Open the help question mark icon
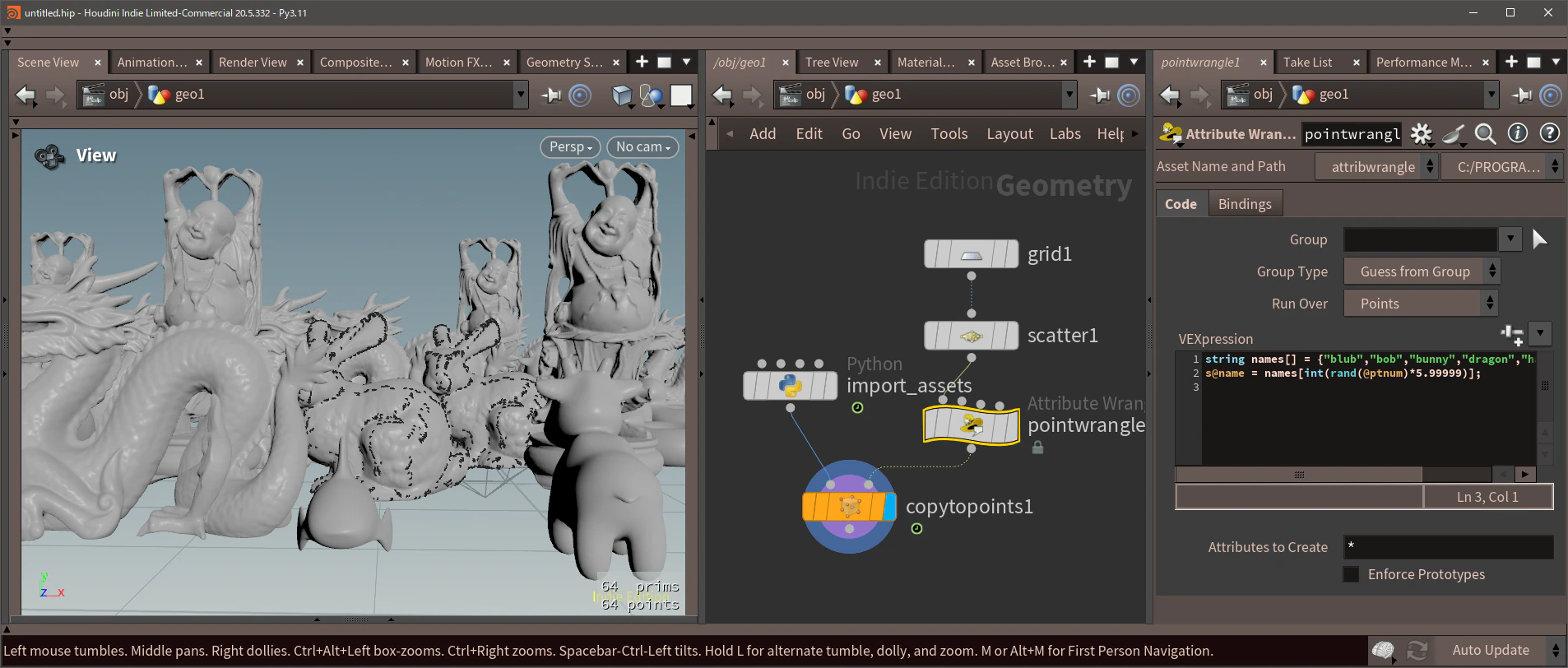Viewport: 1568px width, 668px height. click(x=1549, y=133)
